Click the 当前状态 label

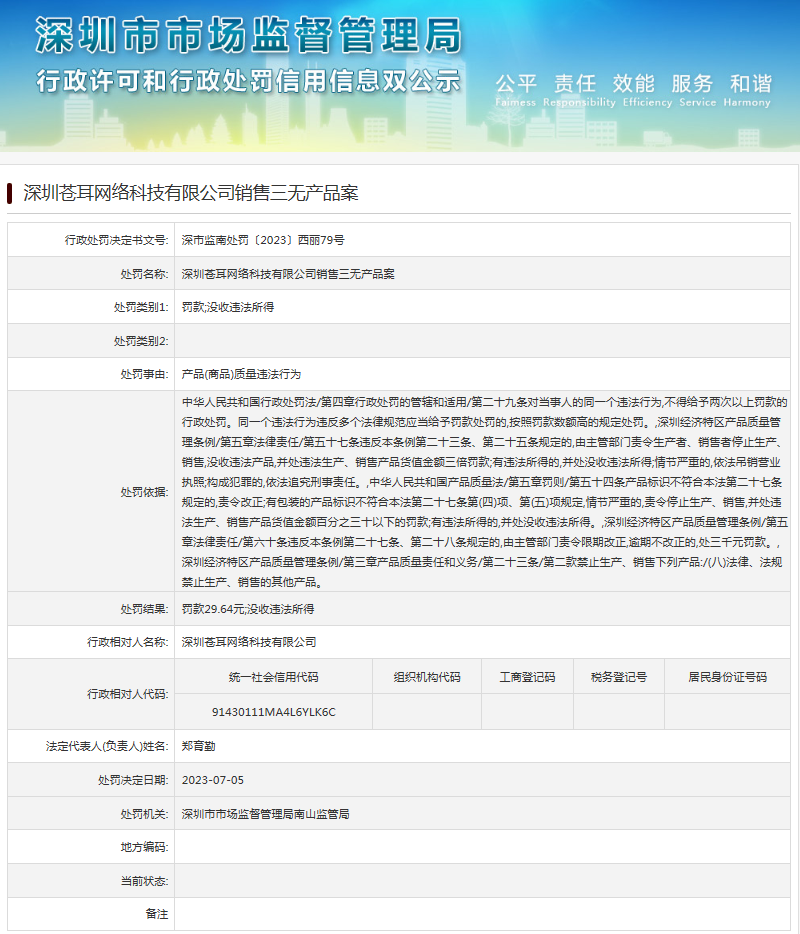145,880
